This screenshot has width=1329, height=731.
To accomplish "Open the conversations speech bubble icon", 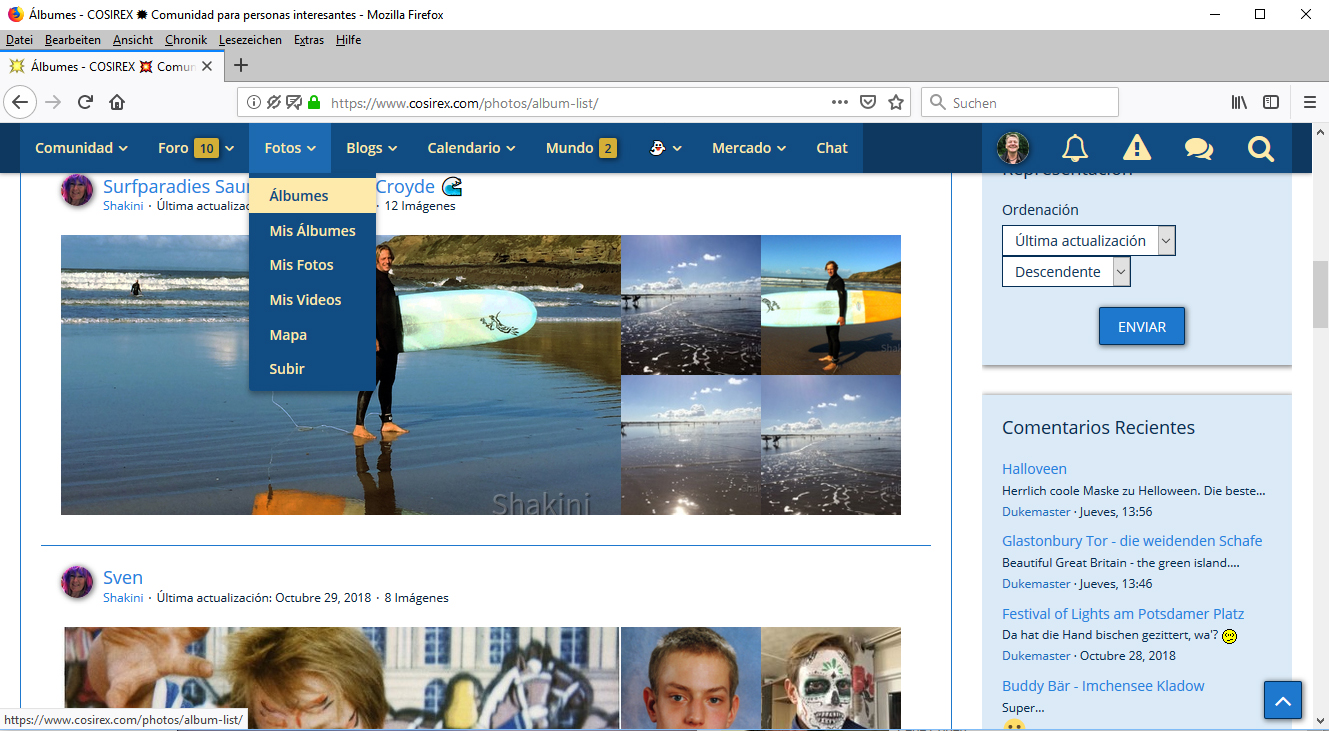I will (1198, 148).
